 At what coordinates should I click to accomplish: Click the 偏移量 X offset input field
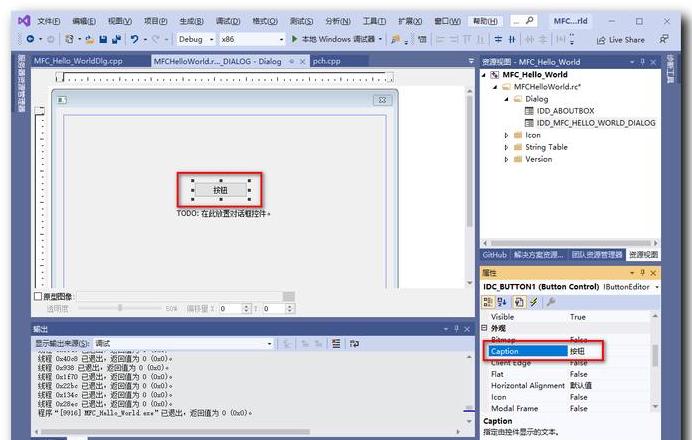tap(230, 308)
